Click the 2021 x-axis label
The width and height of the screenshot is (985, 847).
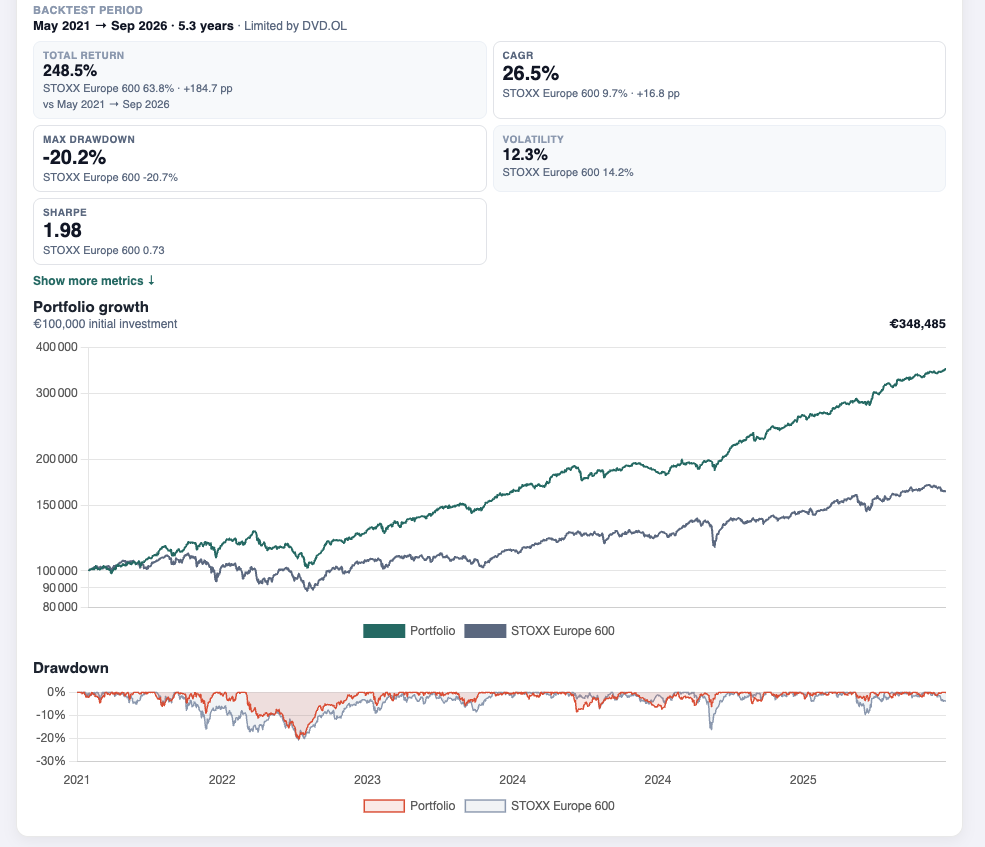click(77, 780)
